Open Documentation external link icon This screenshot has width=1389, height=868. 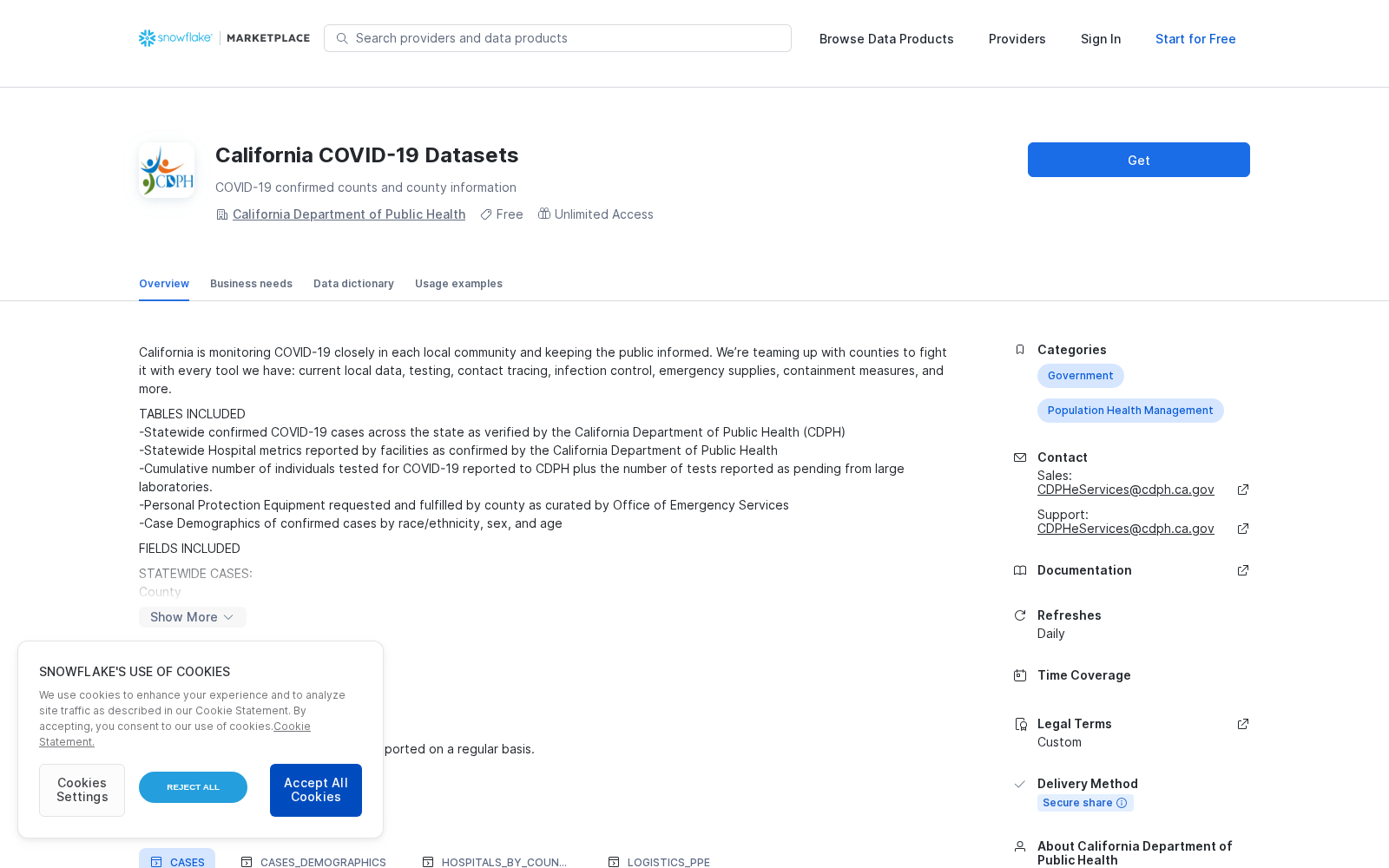pyautogui.click(x=1243, y=570)
